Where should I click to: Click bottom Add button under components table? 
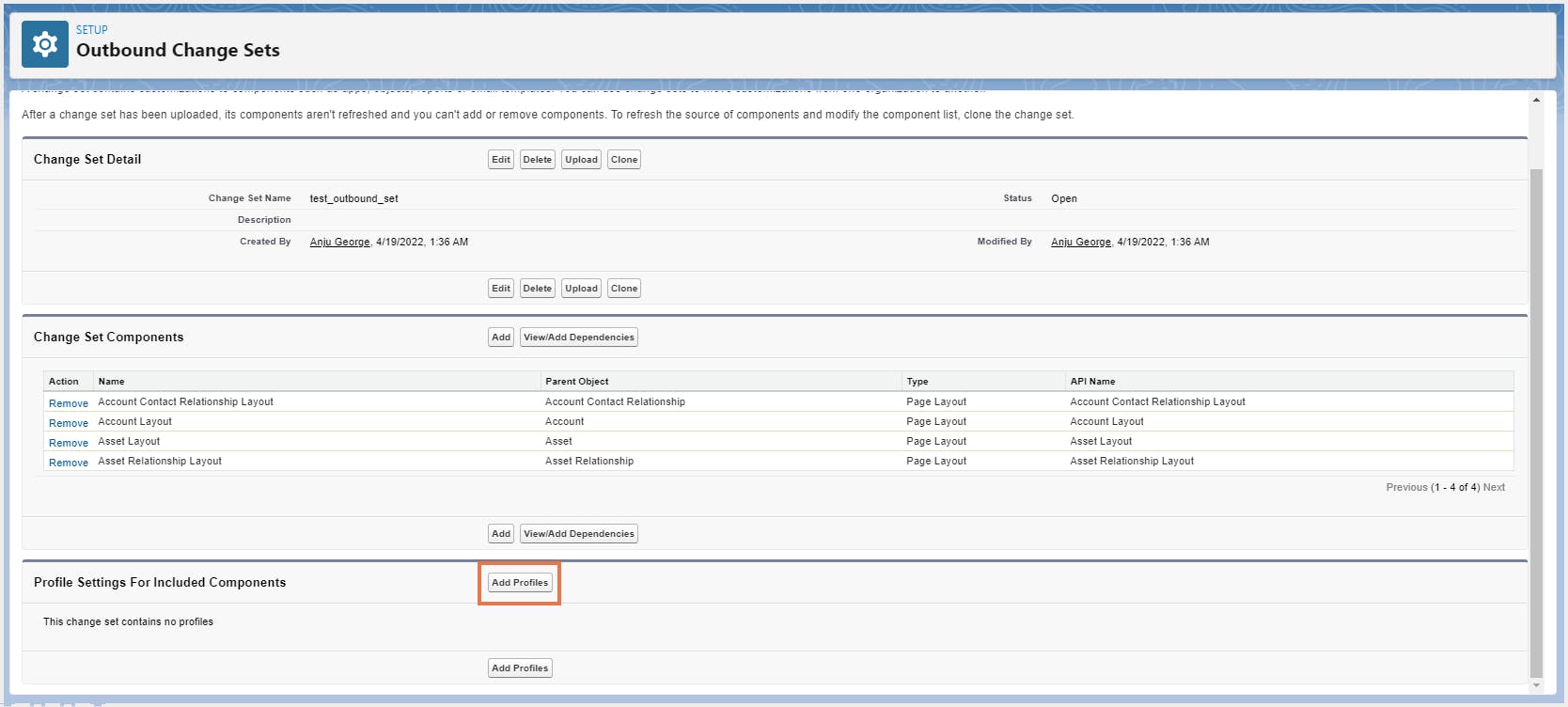(x=501, y=534)
